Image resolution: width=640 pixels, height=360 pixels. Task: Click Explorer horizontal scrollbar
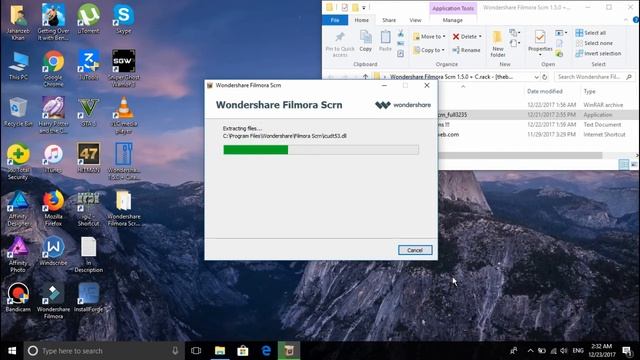tap(520, 156)
